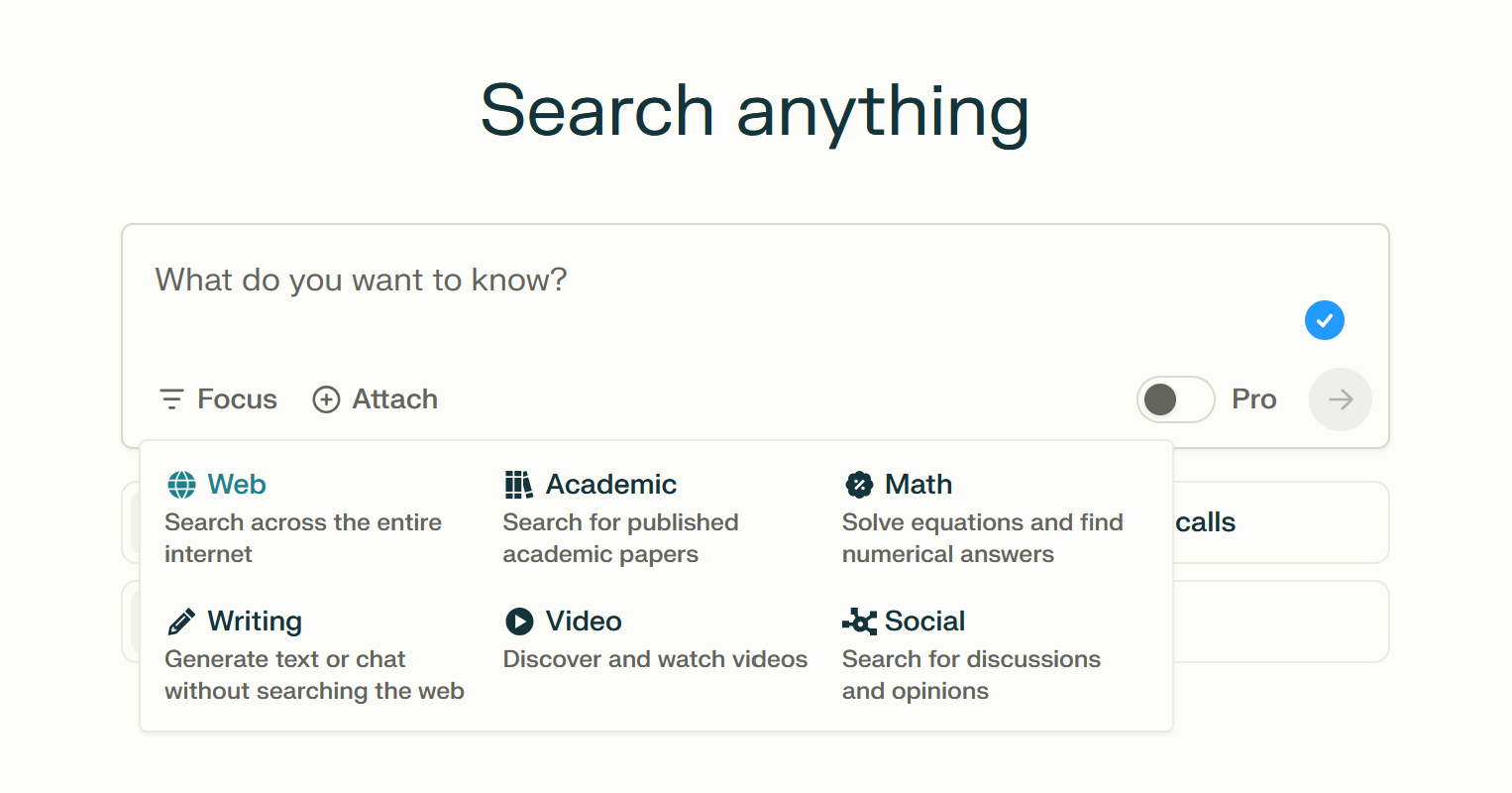Screen dimensions: 1512x793
Task: Toggle the Pro switch on
Action: pyautogui.click(x=1176, y=399)
